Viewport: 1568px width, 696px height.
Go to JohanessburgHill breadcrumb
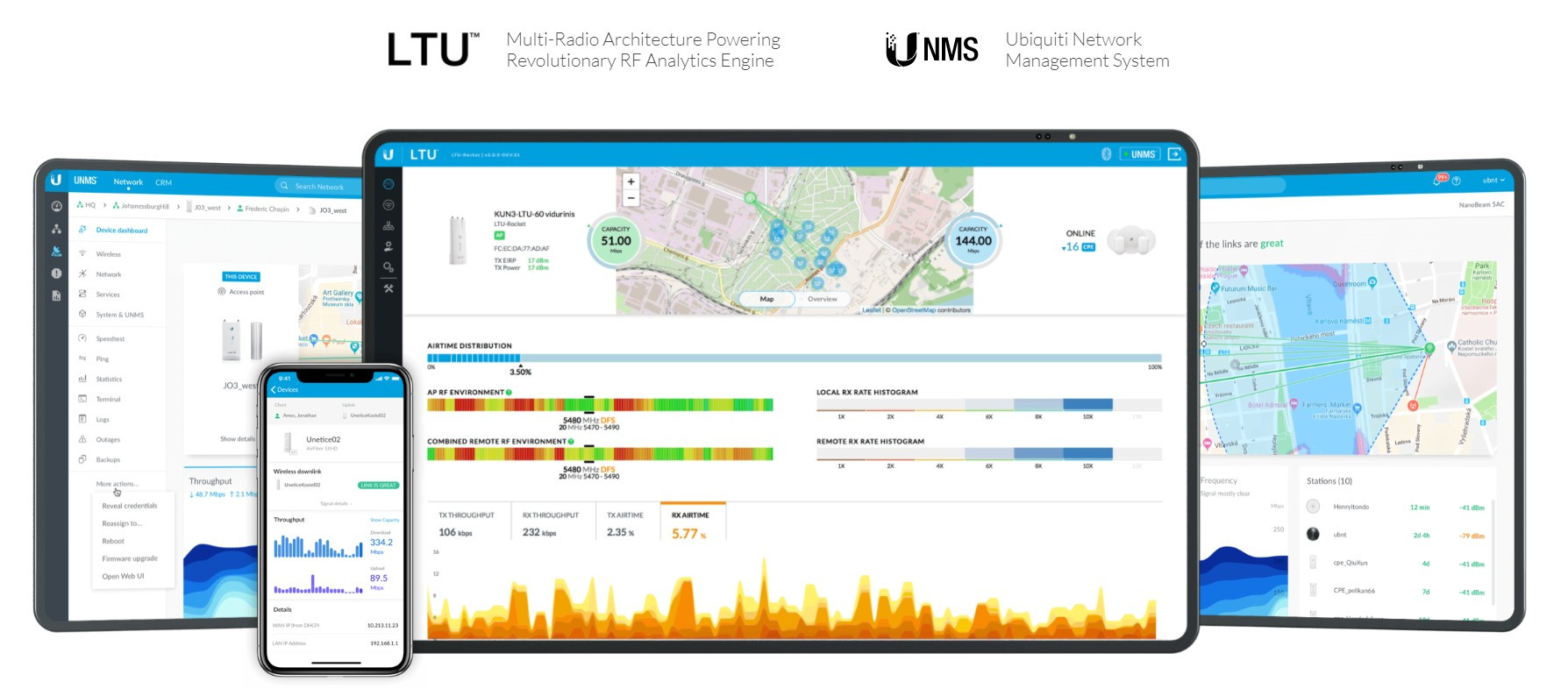[141, 206]
